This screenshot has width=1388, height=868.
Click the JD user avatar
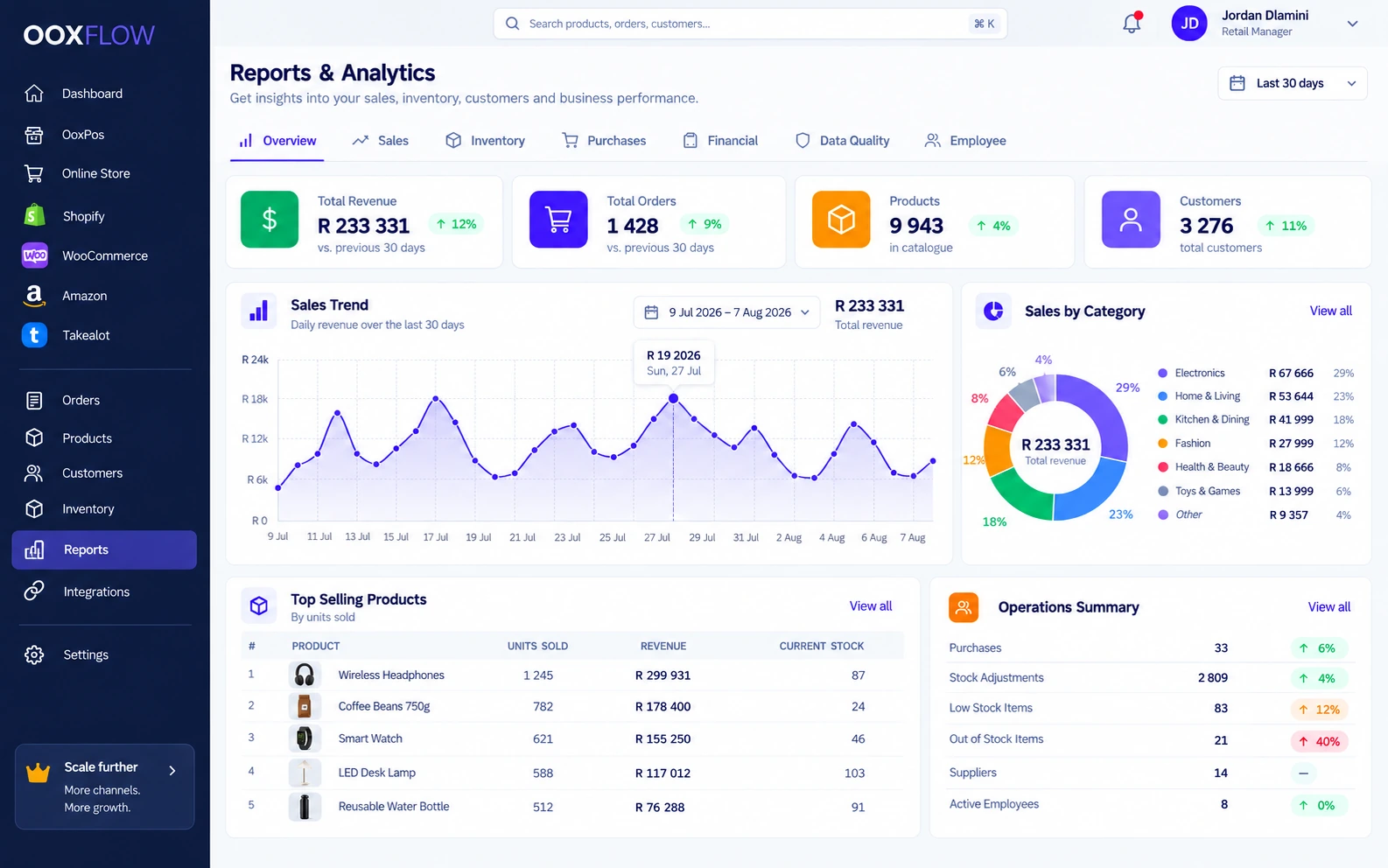[x=1189, y=24]
